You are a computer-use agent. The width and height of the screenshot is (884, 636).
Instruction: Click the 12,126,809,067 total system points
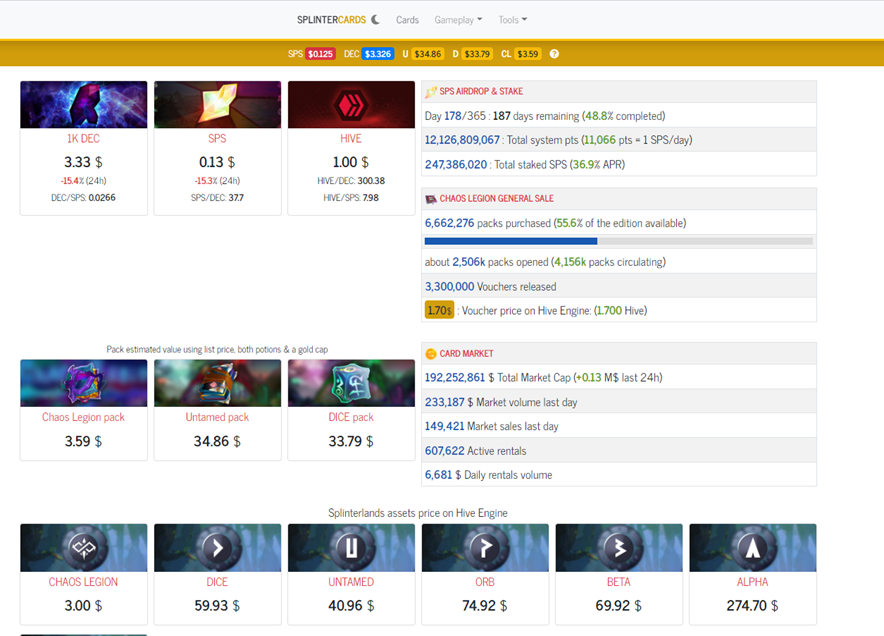click(462, 140)
